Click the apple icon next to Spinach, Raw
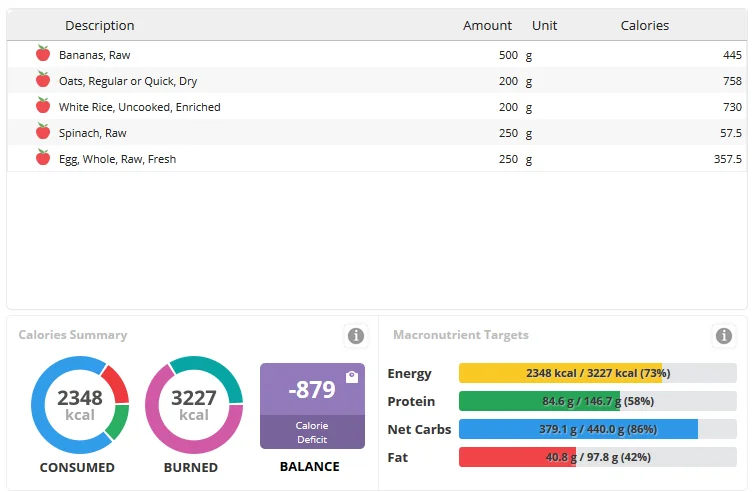This screenshot has height=492, width=755. (x=43, y=132)
